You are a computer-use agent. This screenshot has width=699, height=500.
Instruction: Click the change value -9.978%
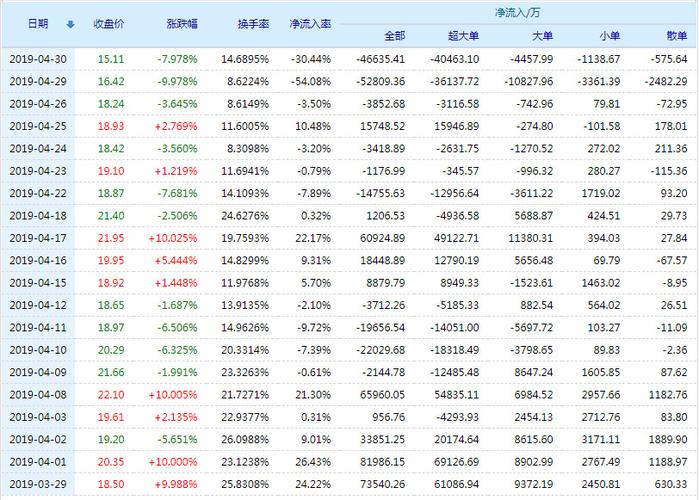click(x=177, y=82)
